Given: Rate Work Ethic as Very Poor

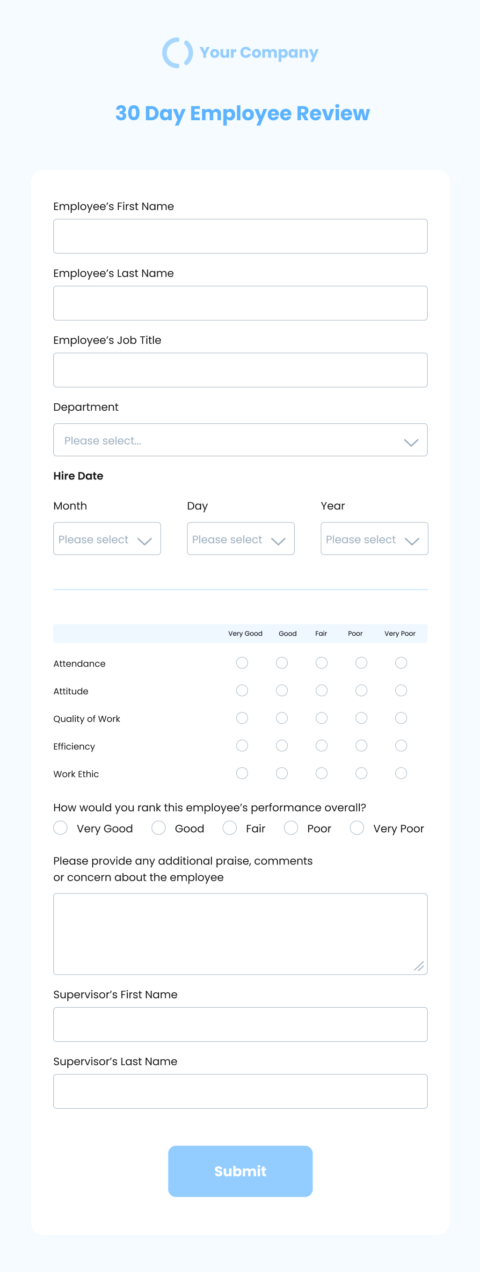Looking at the screenshot, I should [x=401, y=773].
